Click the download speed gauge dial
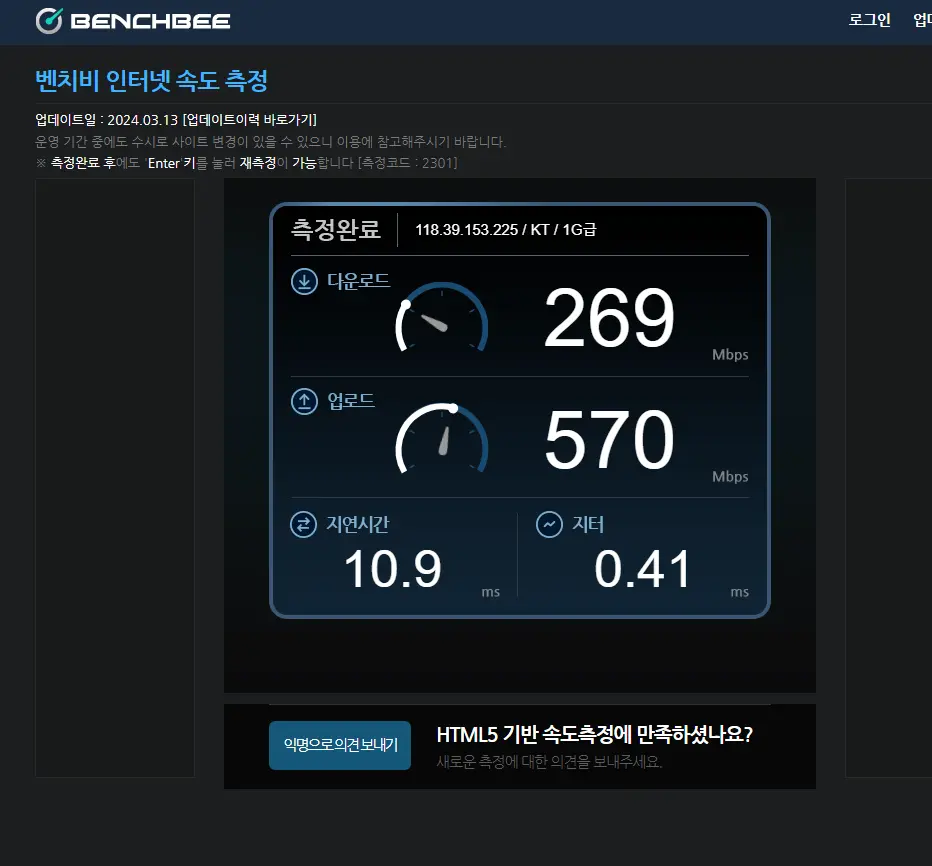 pyautogui.click(x=442, y=317)
